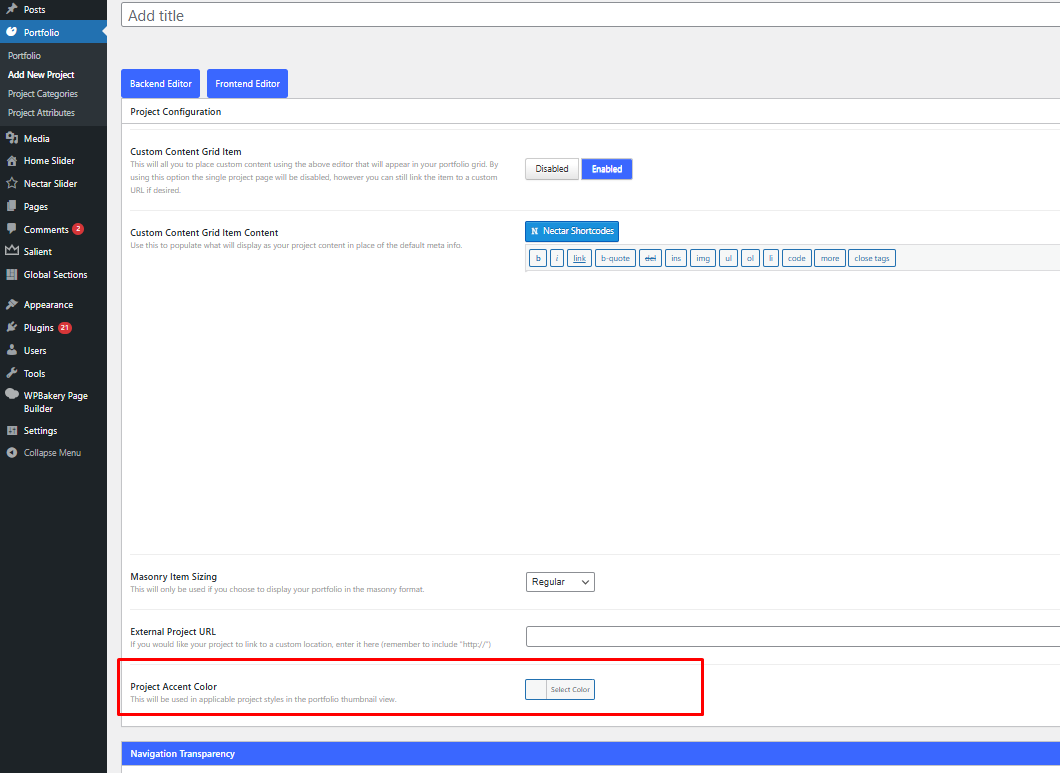The width and height of the screenshot is (1060, 773).
Task: Collapse the admin sidebar menu
Action: click(52, 453)
